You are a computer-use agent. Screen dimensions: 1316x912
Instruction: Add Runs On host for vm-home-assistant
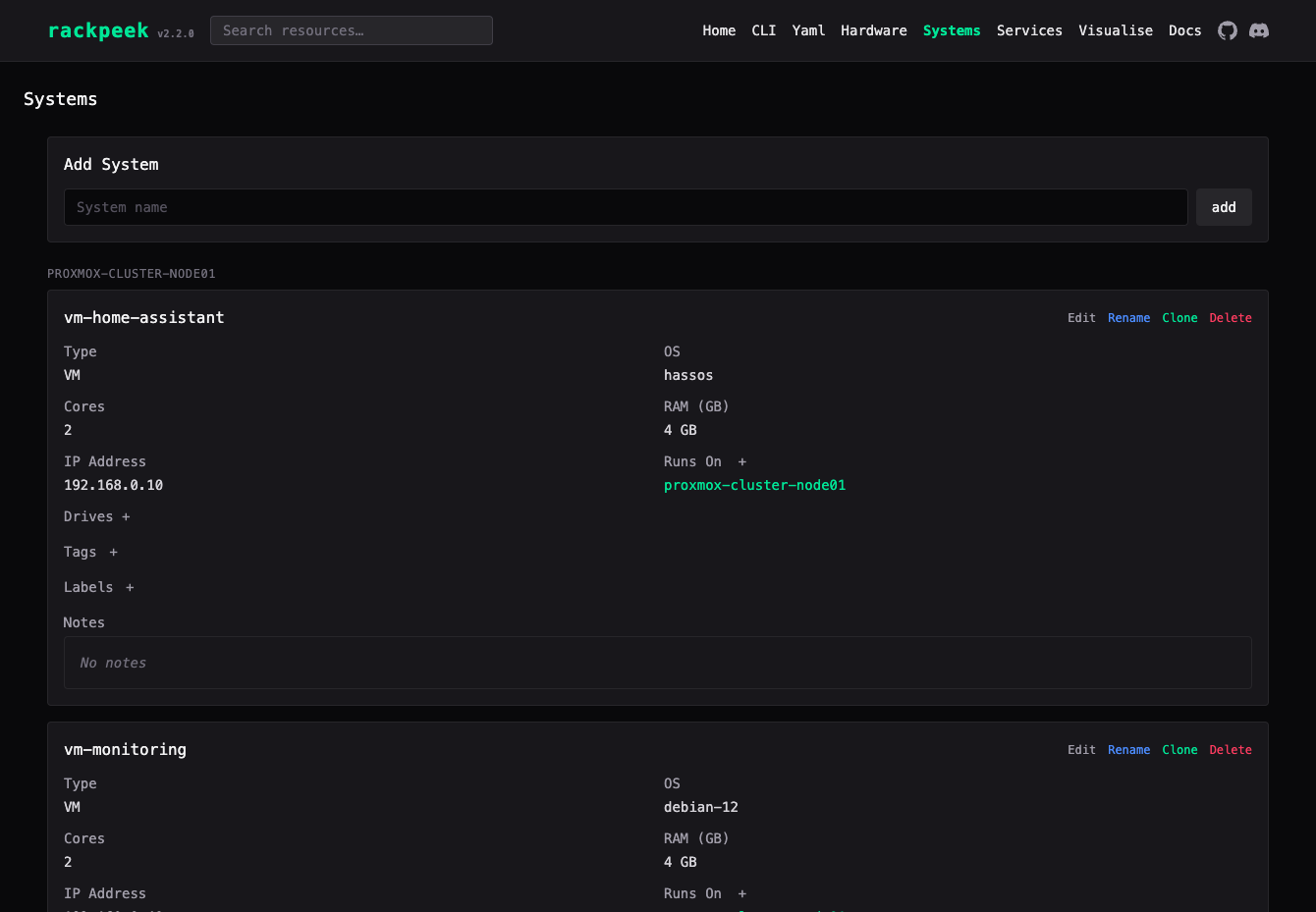click(x=742, y=461)
